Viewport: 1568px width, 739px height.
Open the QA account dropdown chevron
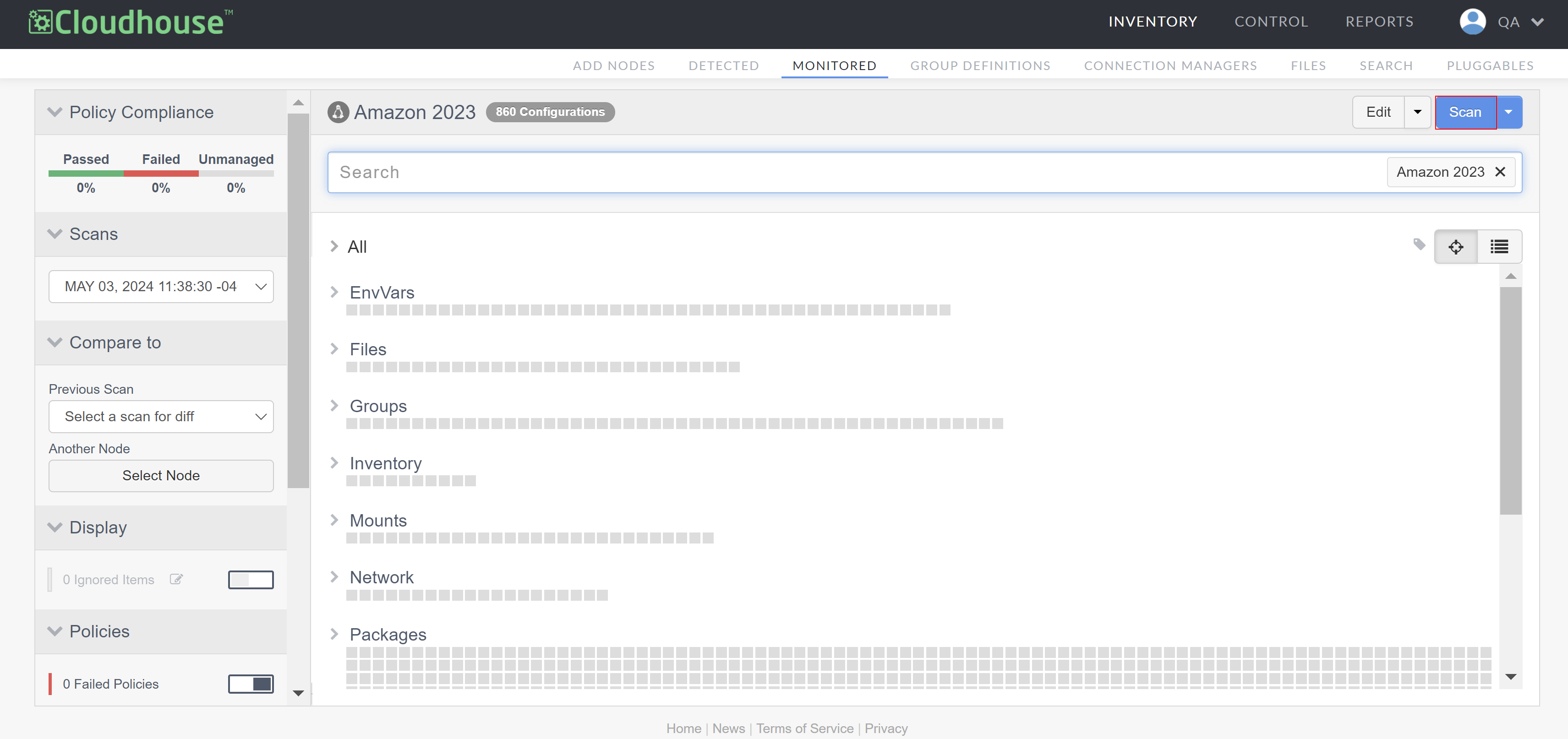click(x=1538, y=22)
